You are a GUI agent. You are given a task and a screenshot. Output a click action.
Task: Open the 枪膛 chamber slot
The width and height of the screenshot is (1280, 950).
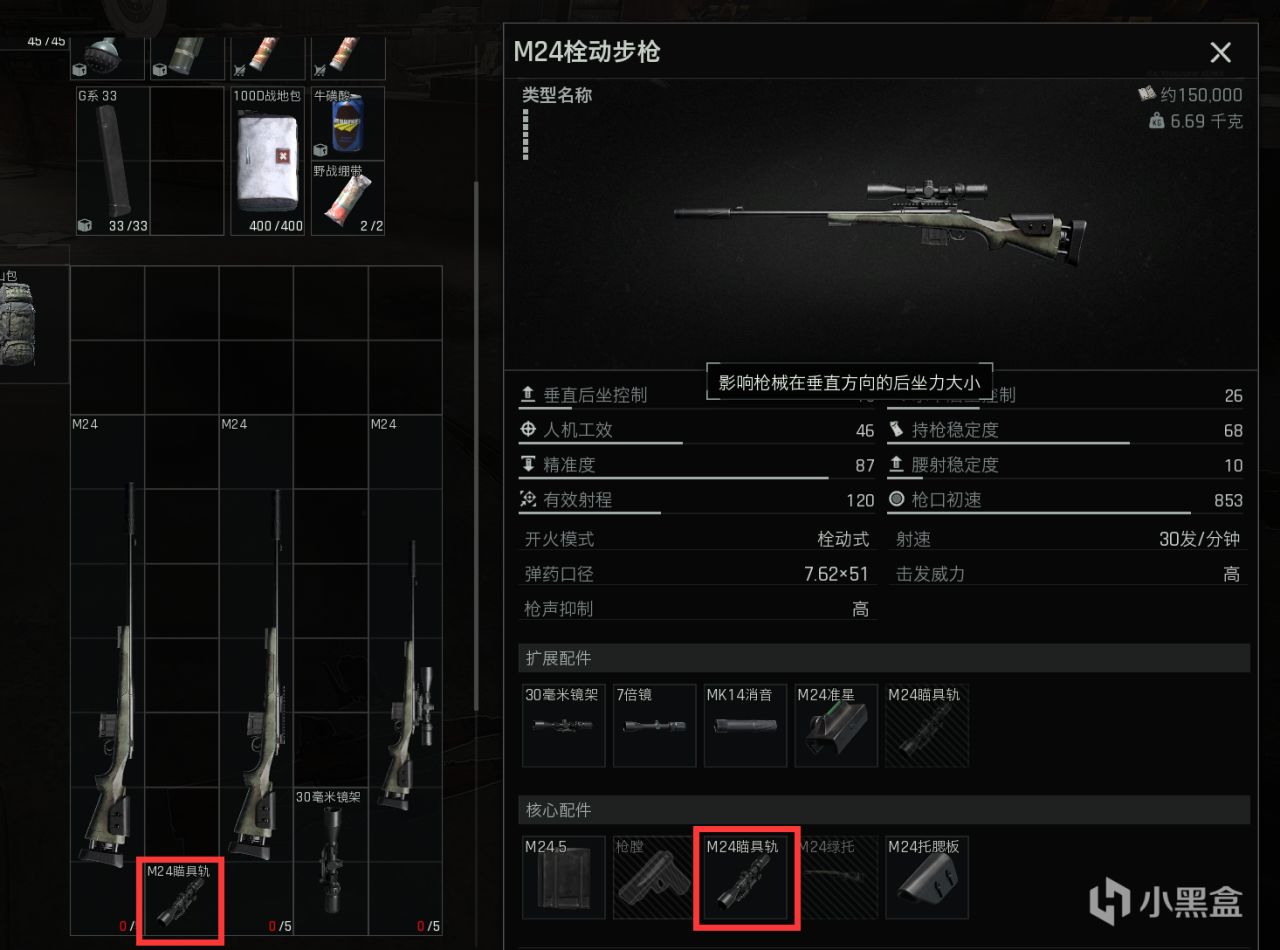pyautogui.click(x=654, y=877)
